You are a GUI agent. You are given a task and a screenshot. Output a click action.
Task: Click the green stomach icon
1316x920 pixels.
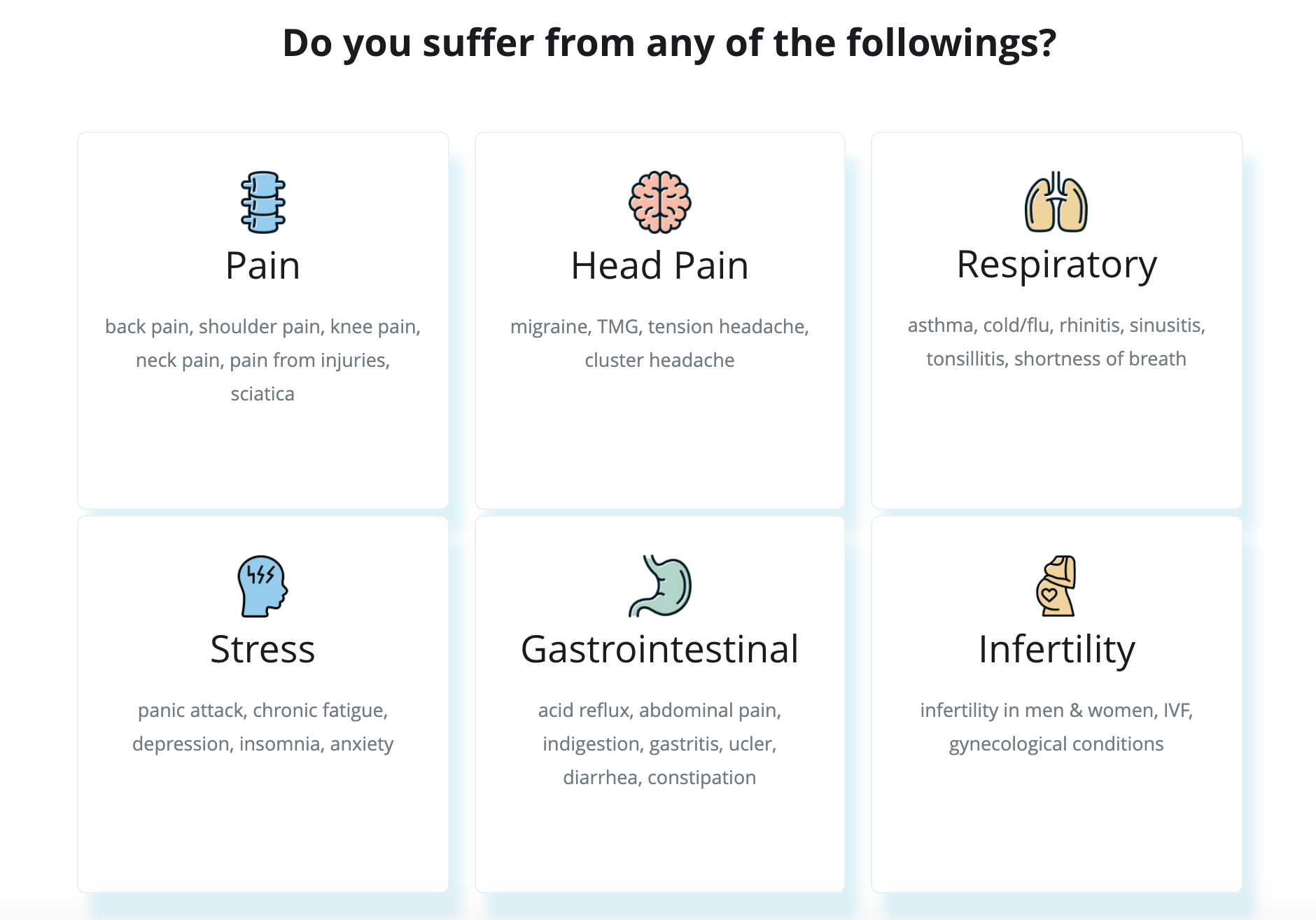tap(659, 586)
